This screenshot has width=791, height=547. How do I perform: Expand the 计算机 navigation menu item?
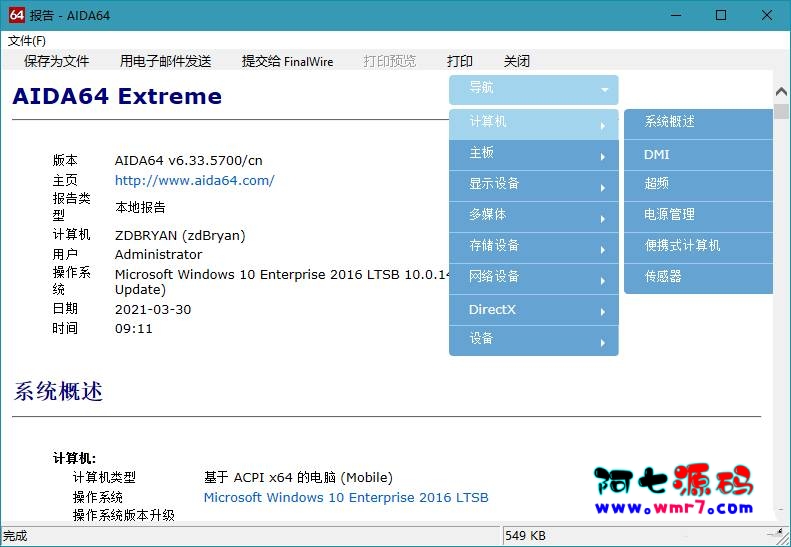tap(534, 124)
